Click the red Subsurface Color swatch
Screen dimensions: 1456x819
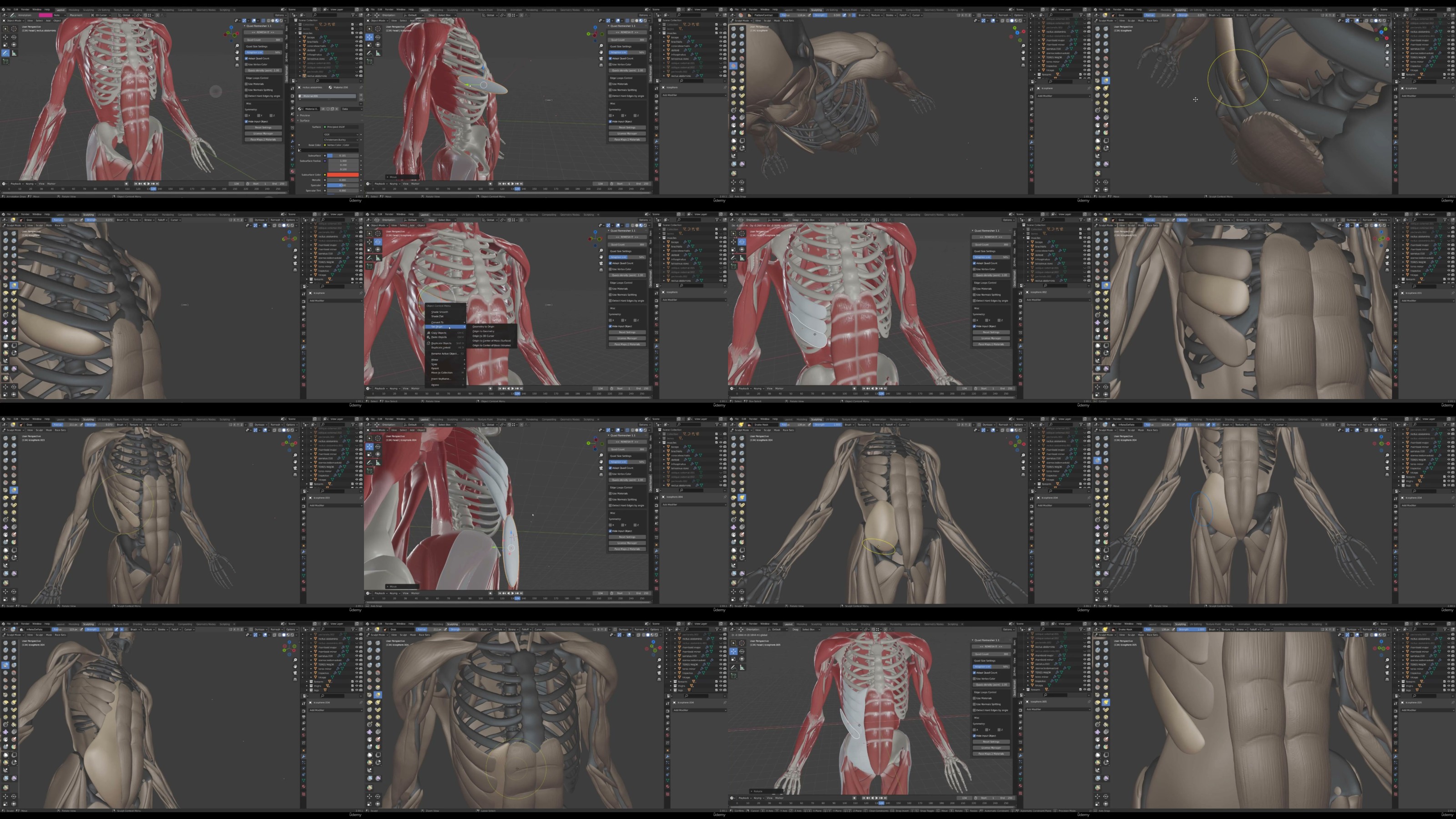(x=343, y=175)
